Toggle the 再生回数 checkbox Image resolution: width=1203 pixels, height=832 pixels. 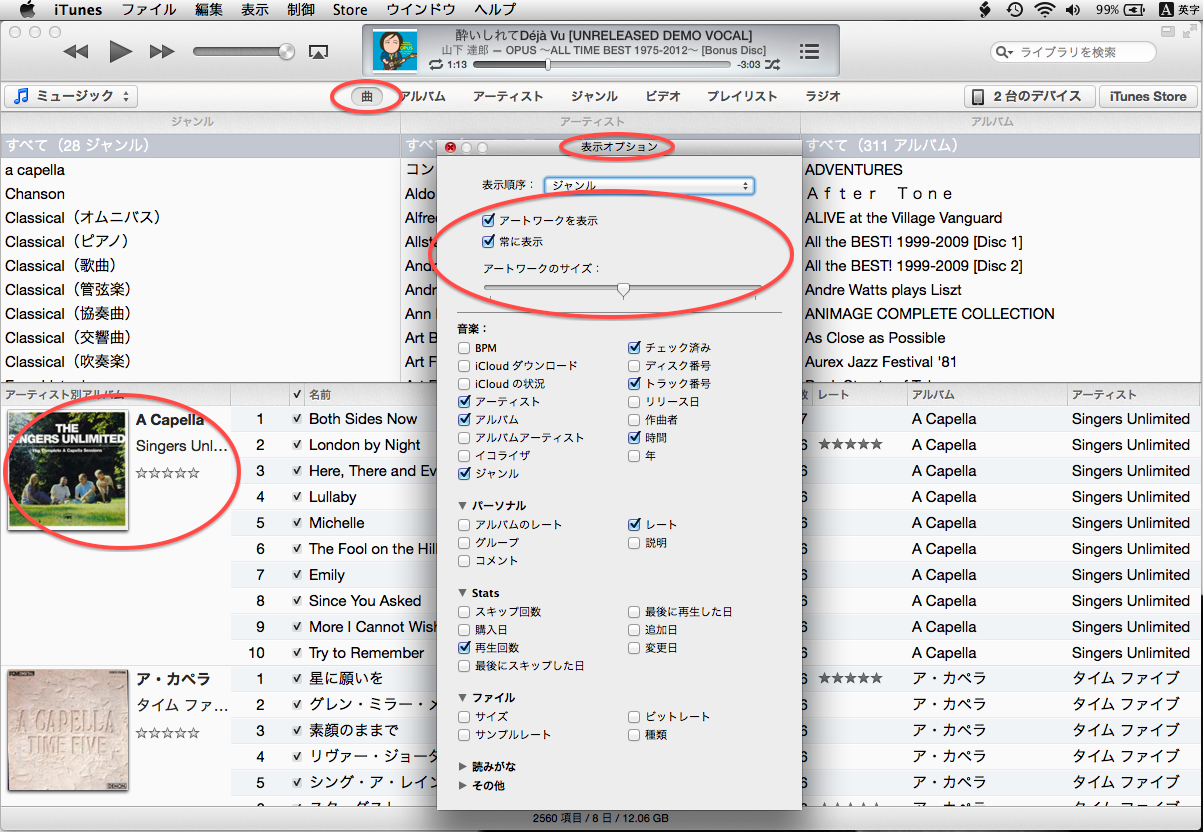pos(464,648)
